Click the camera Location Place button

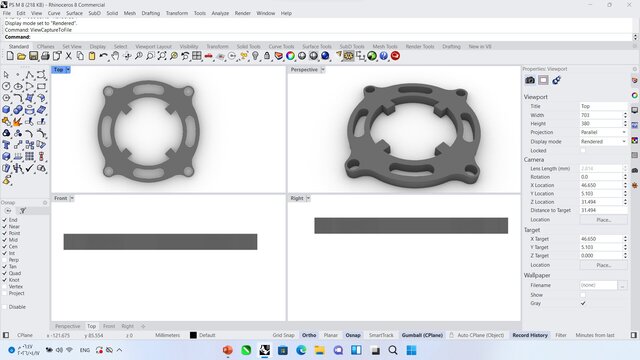pos(604,220)
